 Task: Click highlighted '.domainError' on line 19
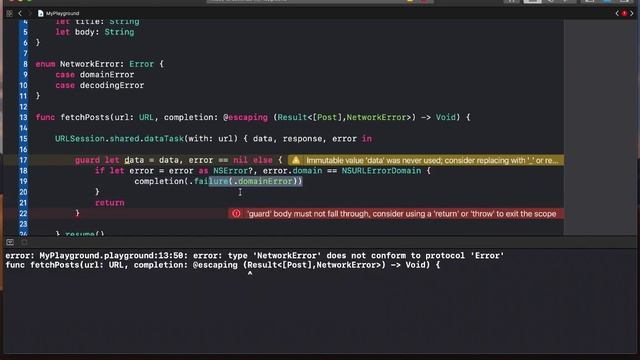pos(264,181)
